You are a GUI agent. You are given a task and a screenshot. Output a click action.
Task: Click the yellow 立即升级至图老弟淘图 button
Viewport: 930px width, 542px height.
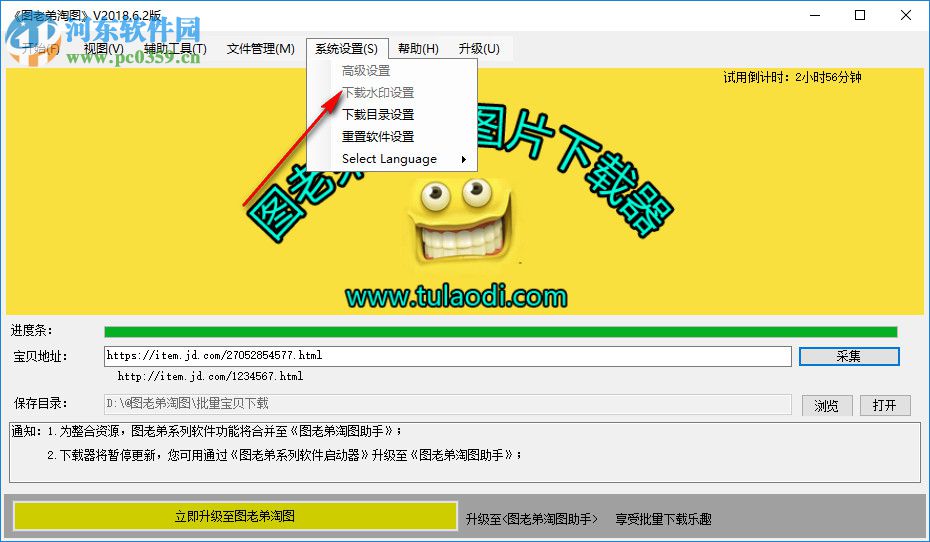coord(235,516)
